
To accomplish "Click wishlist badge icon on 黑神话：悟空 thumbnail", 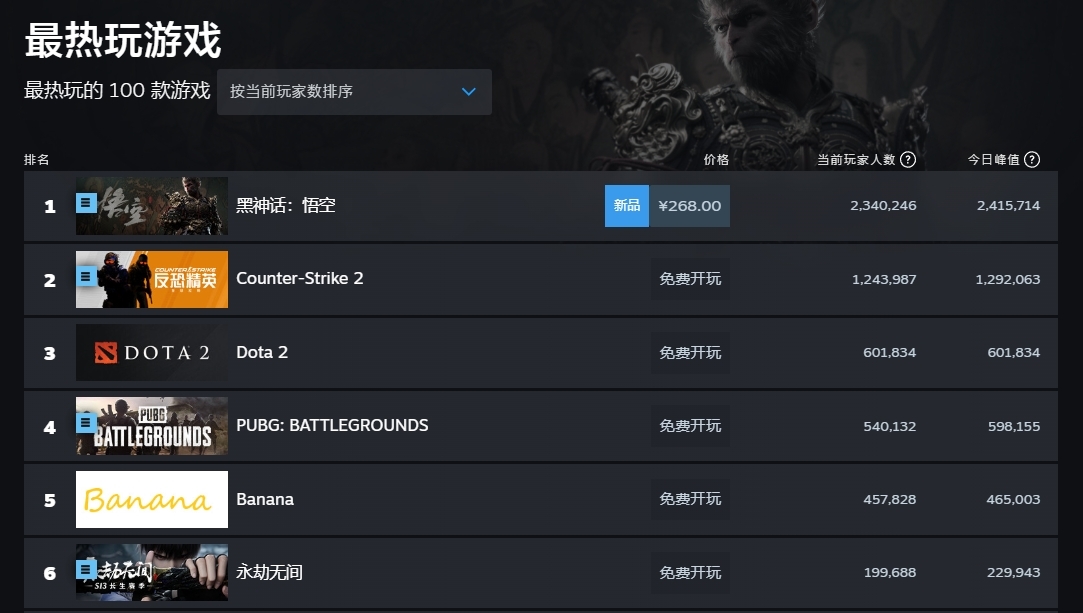I will (x=86, y=203).
